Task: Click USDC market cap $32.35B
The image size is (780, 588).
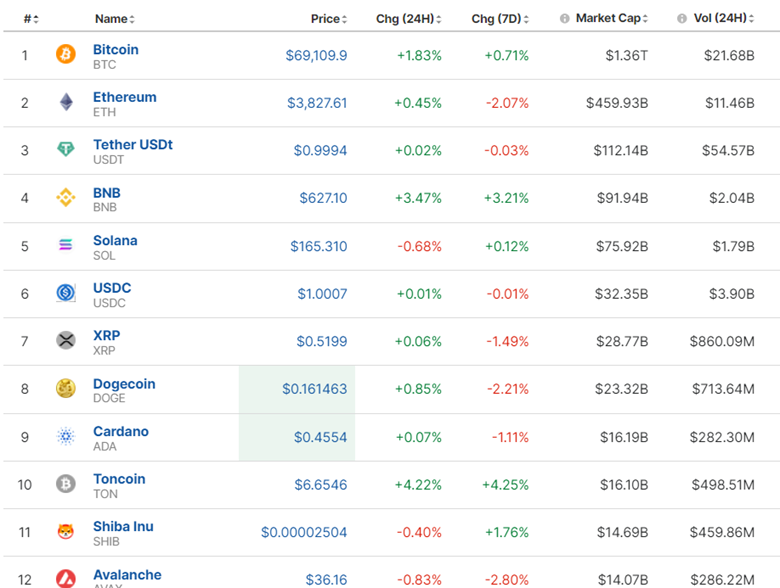Action: [x=621, y=294]
